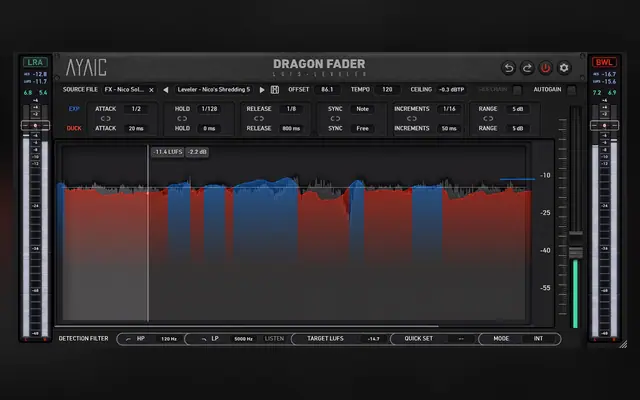Toggle the Attack link icon
Viewport: 640px width, 400px height.
(x=106, y=119)
